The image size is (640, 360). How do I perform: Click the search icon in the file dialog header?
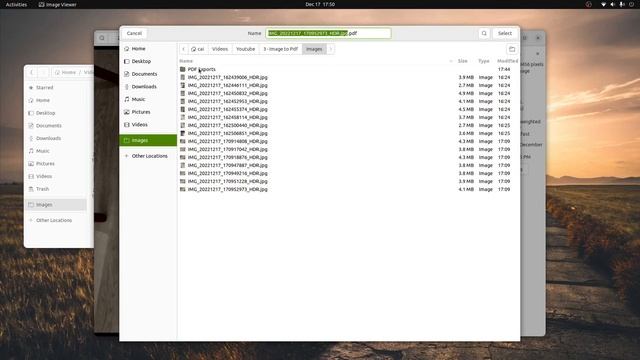point(484,33)
